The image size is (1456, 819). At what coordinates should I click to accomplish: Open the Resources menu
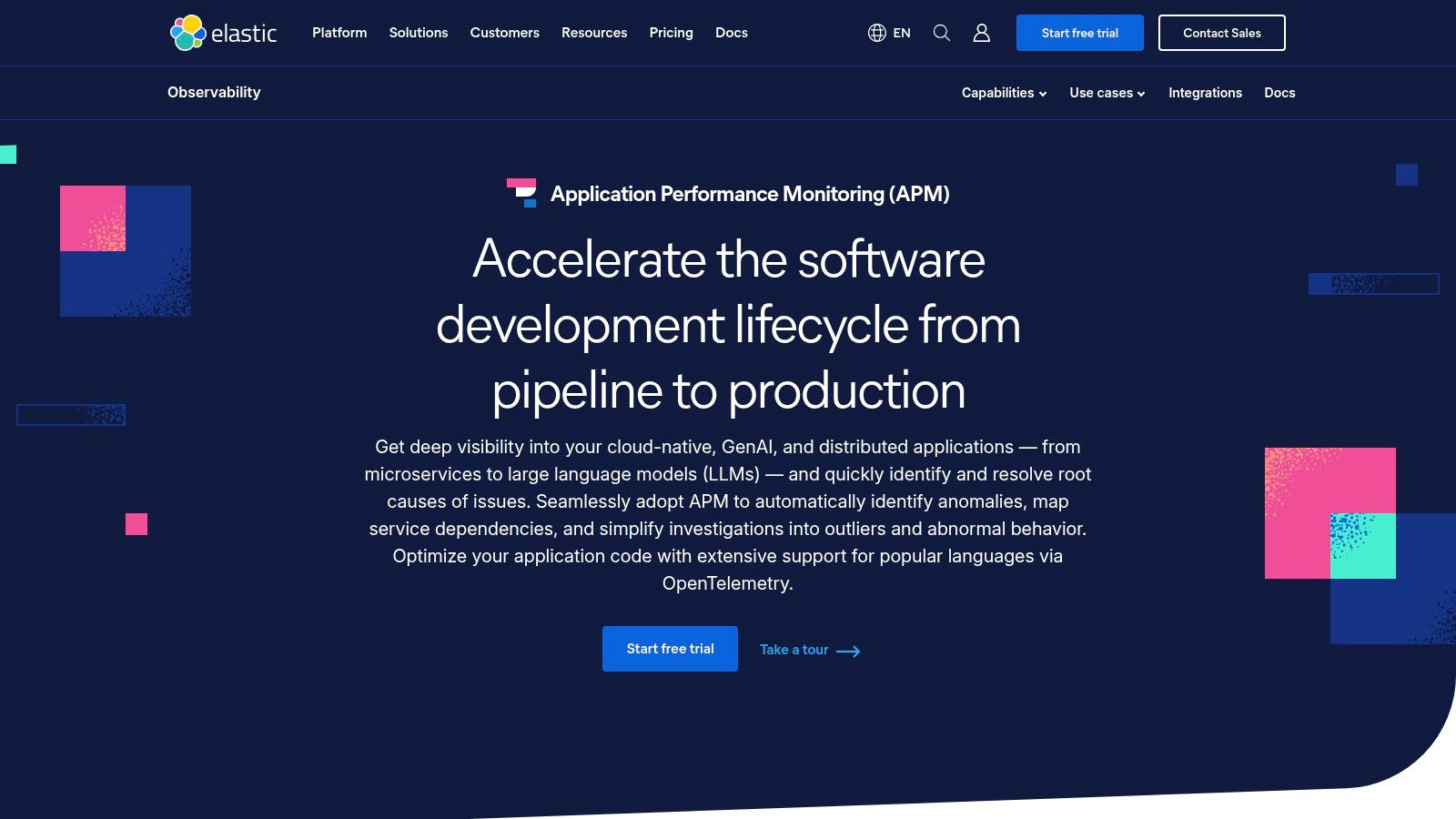coord(593,33)
